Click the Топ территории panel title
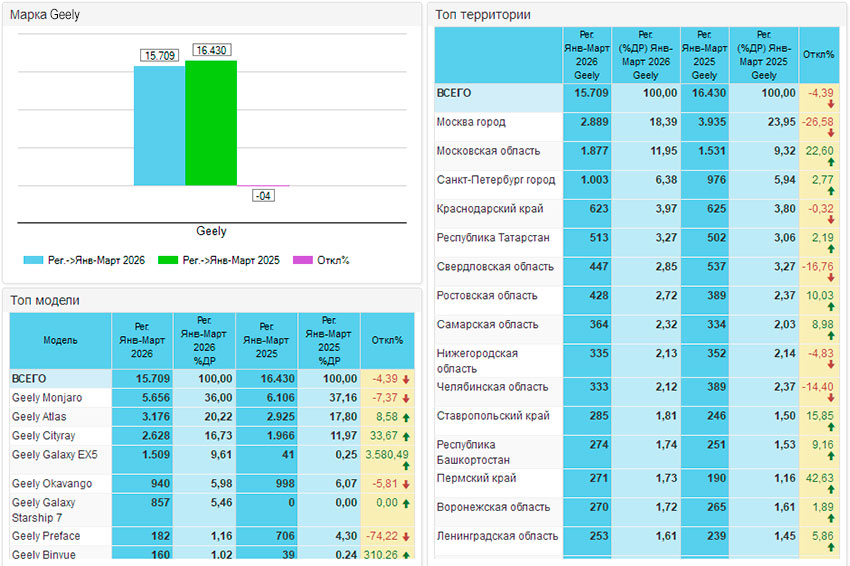Viewport: 850px width, 566px height. pos(483,15)
